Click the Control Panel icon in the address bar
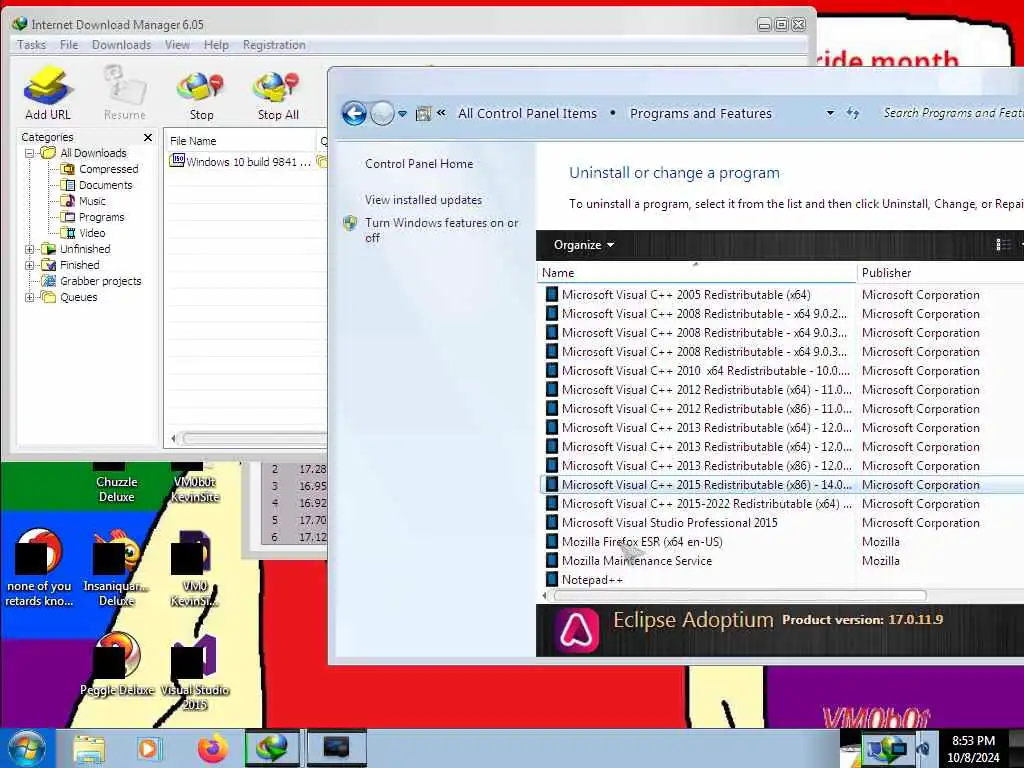 (x=423, y=114)
